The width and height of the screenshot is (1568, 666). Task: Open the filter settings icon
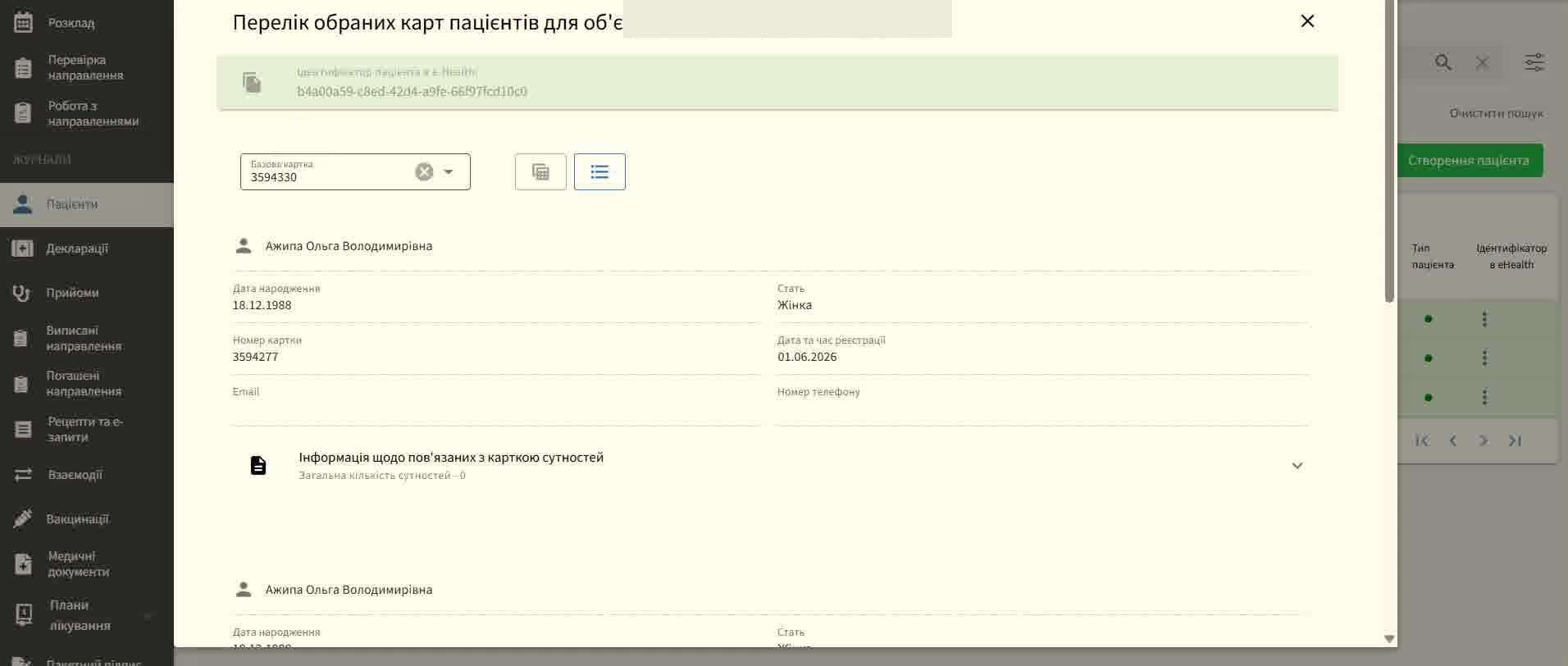point(1534,62)
